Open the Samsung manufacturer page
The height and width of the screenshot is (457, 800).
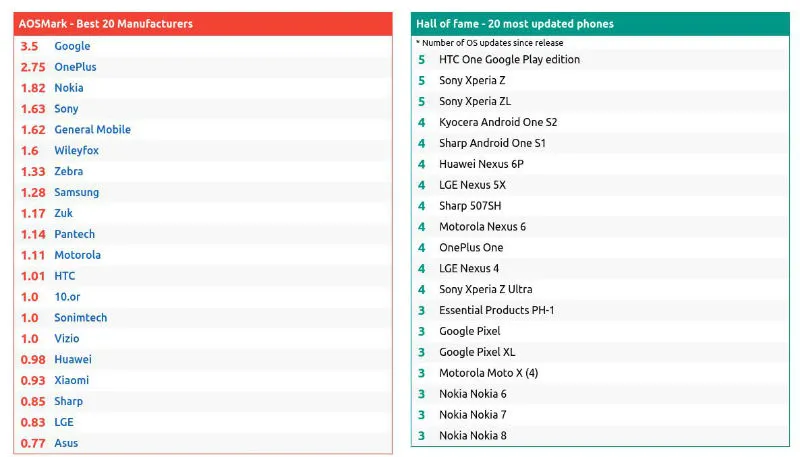tap(76, 192)
